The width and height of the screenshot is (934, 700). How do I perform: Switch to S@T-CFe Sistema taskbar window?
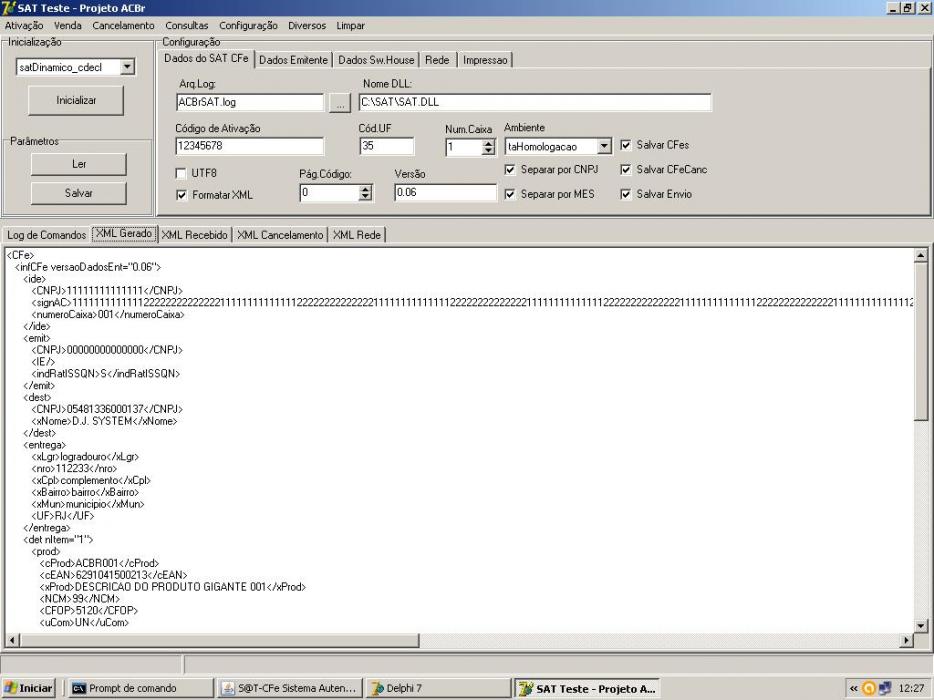coord(289,688)
